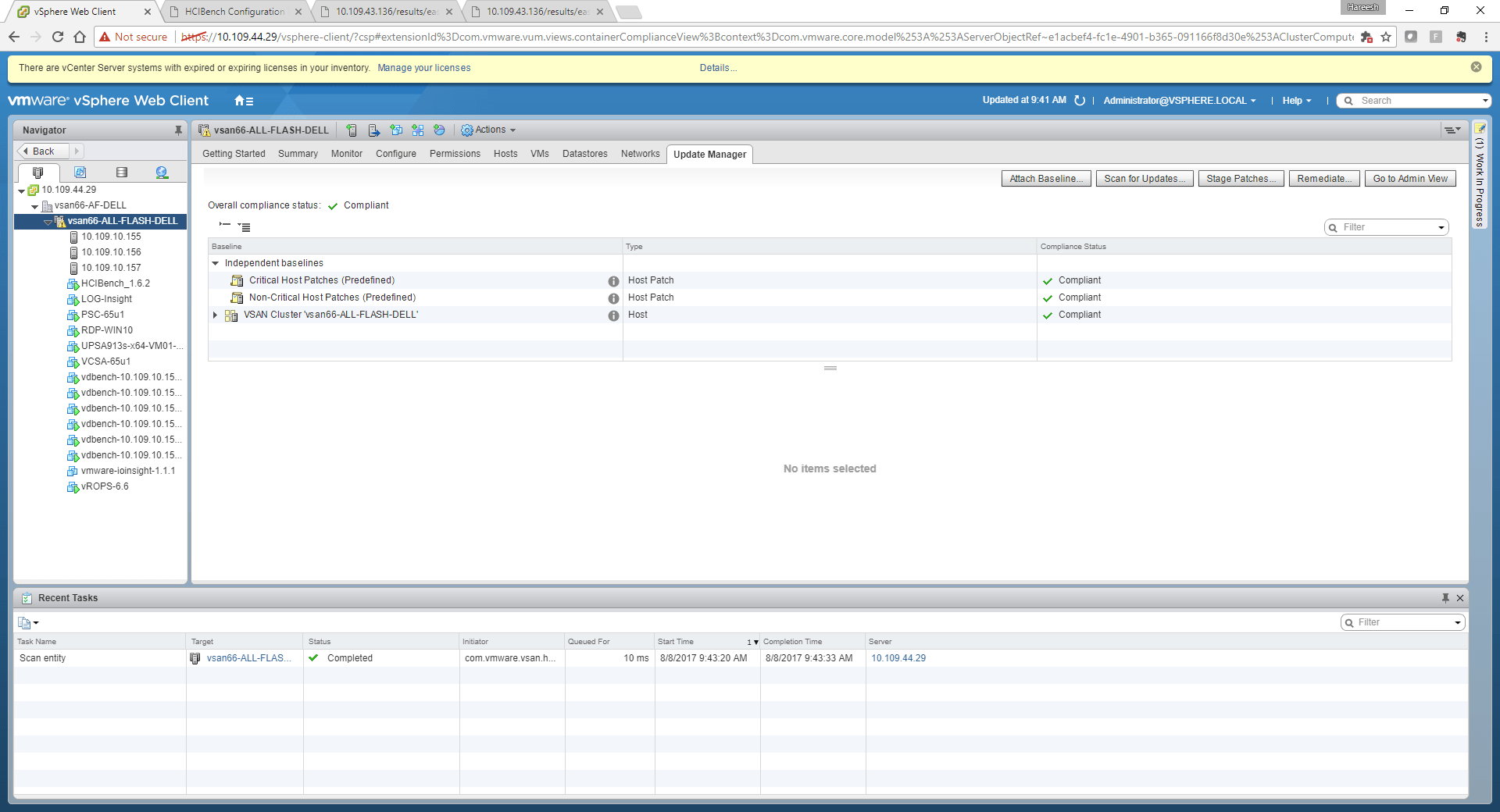Switch to Storage navigator view icon

(121, 173)
